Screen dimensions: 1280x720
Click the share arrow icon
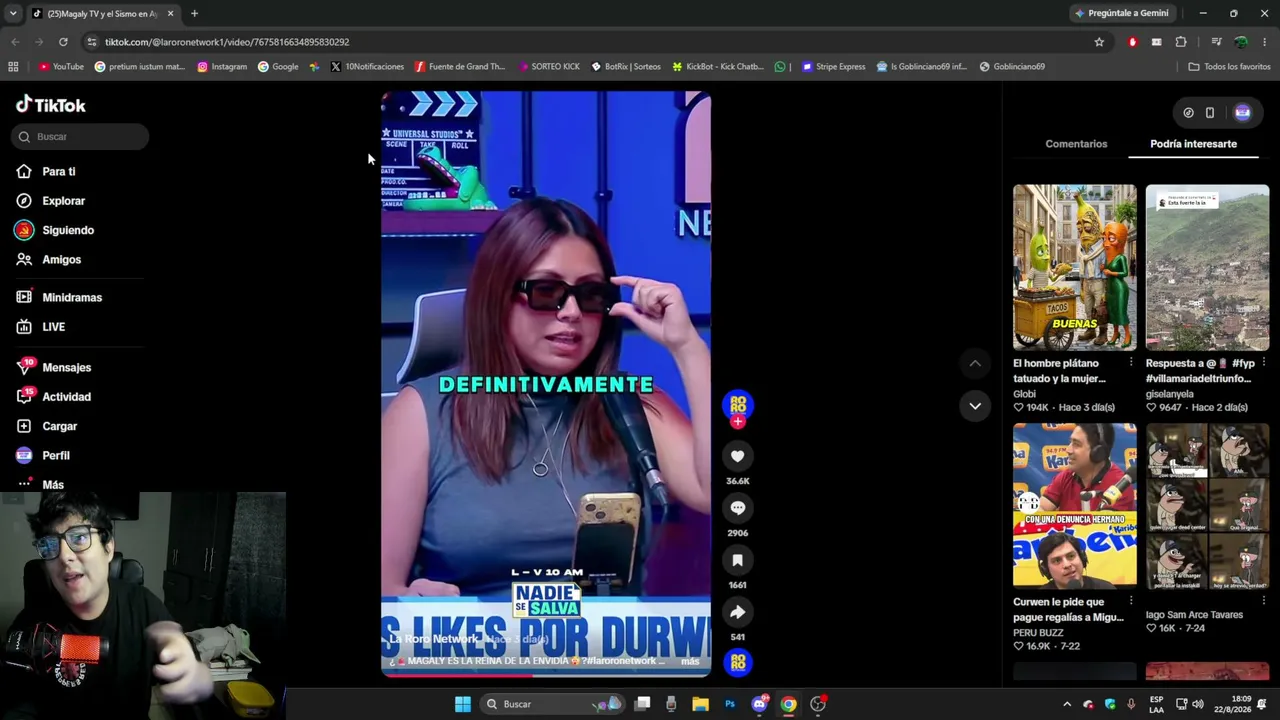coord(738,612)
